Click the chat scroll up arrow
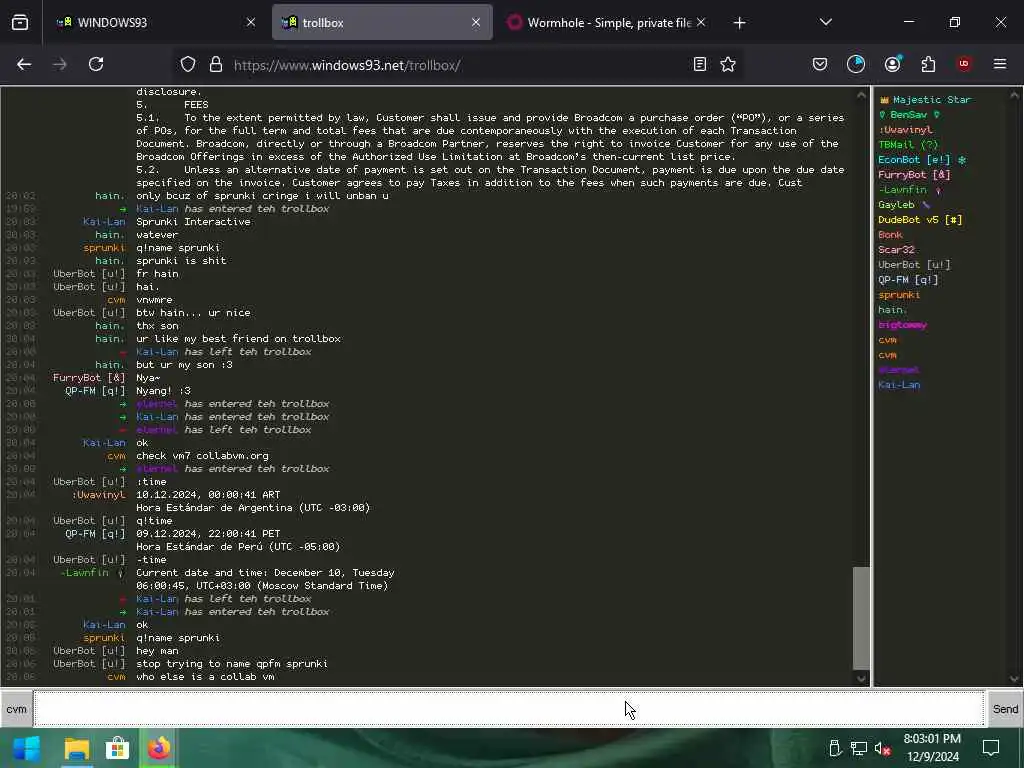Viewport: 1024px width, 768px height. click(861, 95)
